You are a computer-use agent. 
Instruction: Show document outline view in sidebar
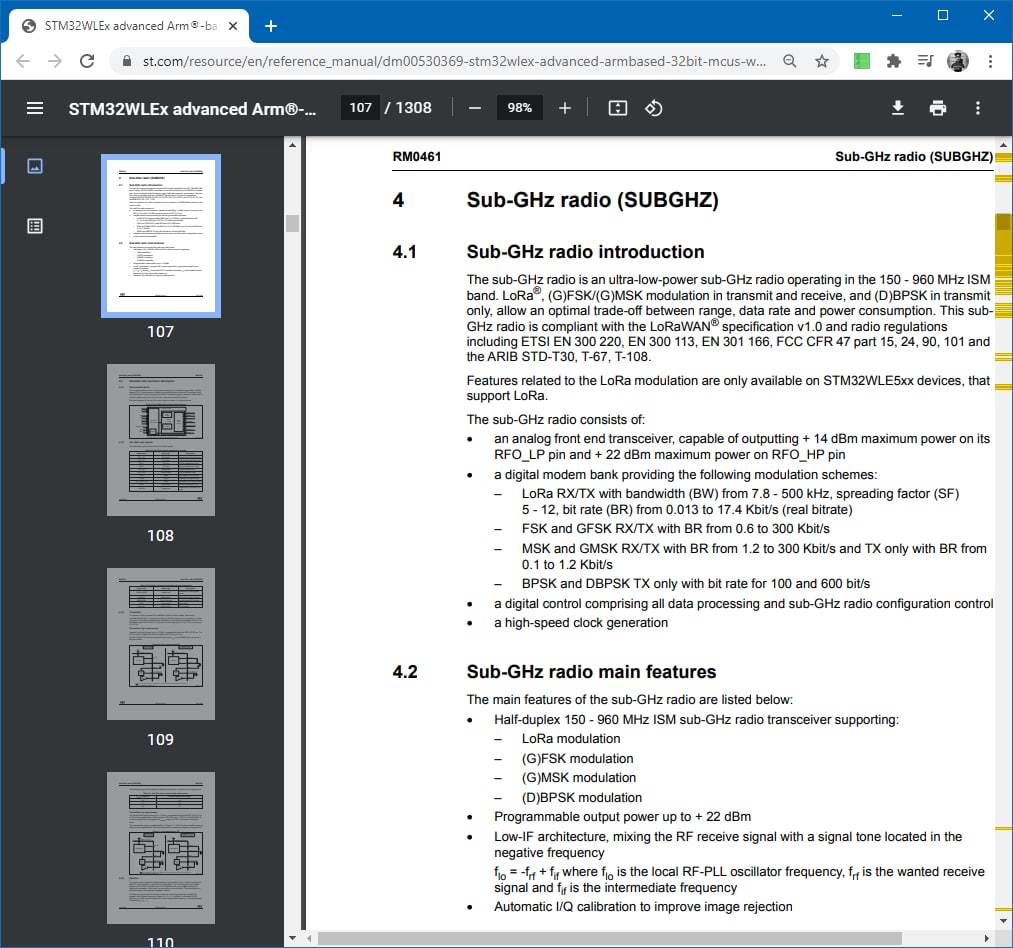pyautogui.click(x=35, y=226)
